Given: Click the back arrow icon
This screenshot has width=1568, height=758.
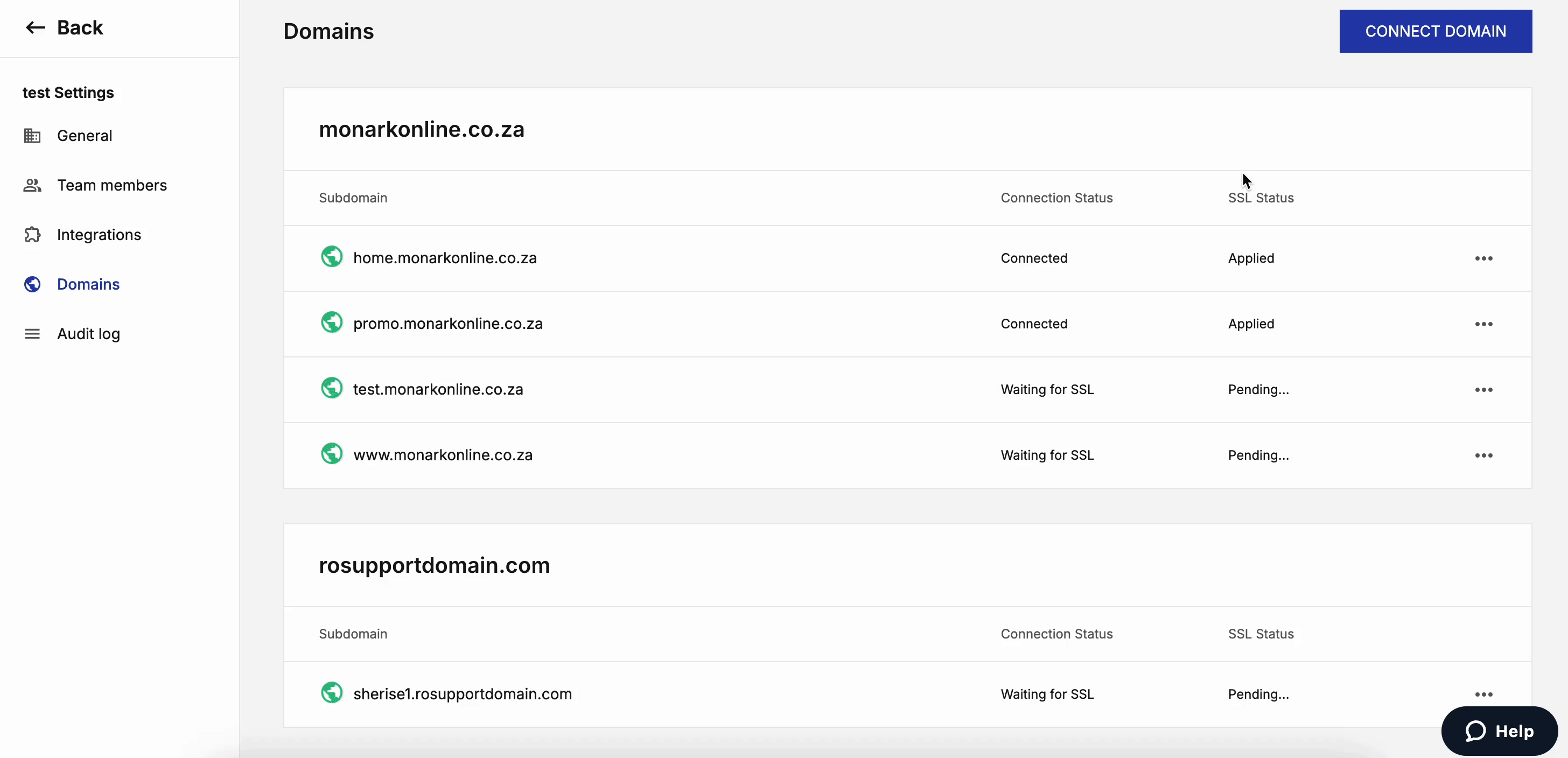Looking at the screenshot, I should (x=34, y=27).
